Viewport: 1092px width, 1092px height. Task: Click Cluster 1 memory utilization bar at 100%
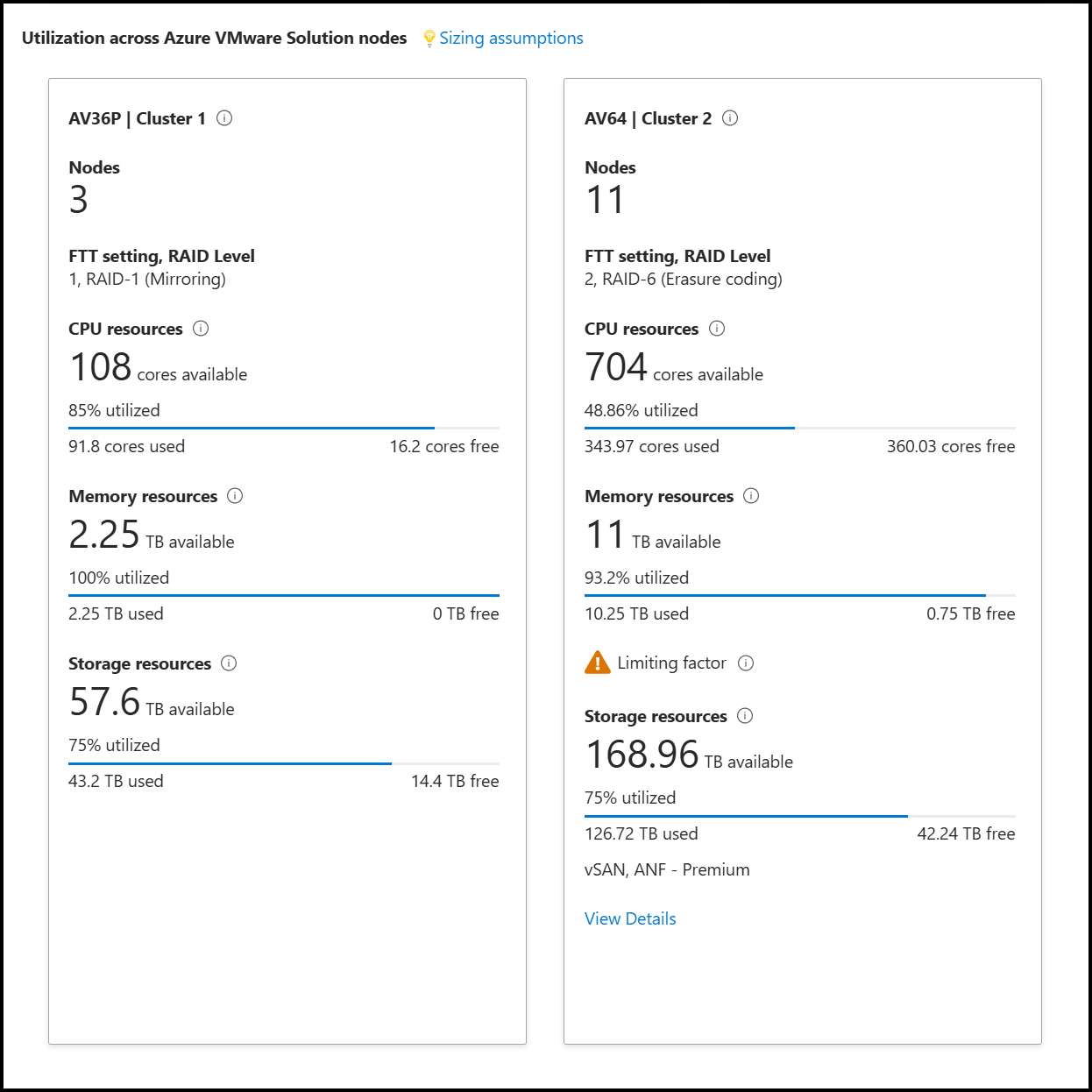284,595
